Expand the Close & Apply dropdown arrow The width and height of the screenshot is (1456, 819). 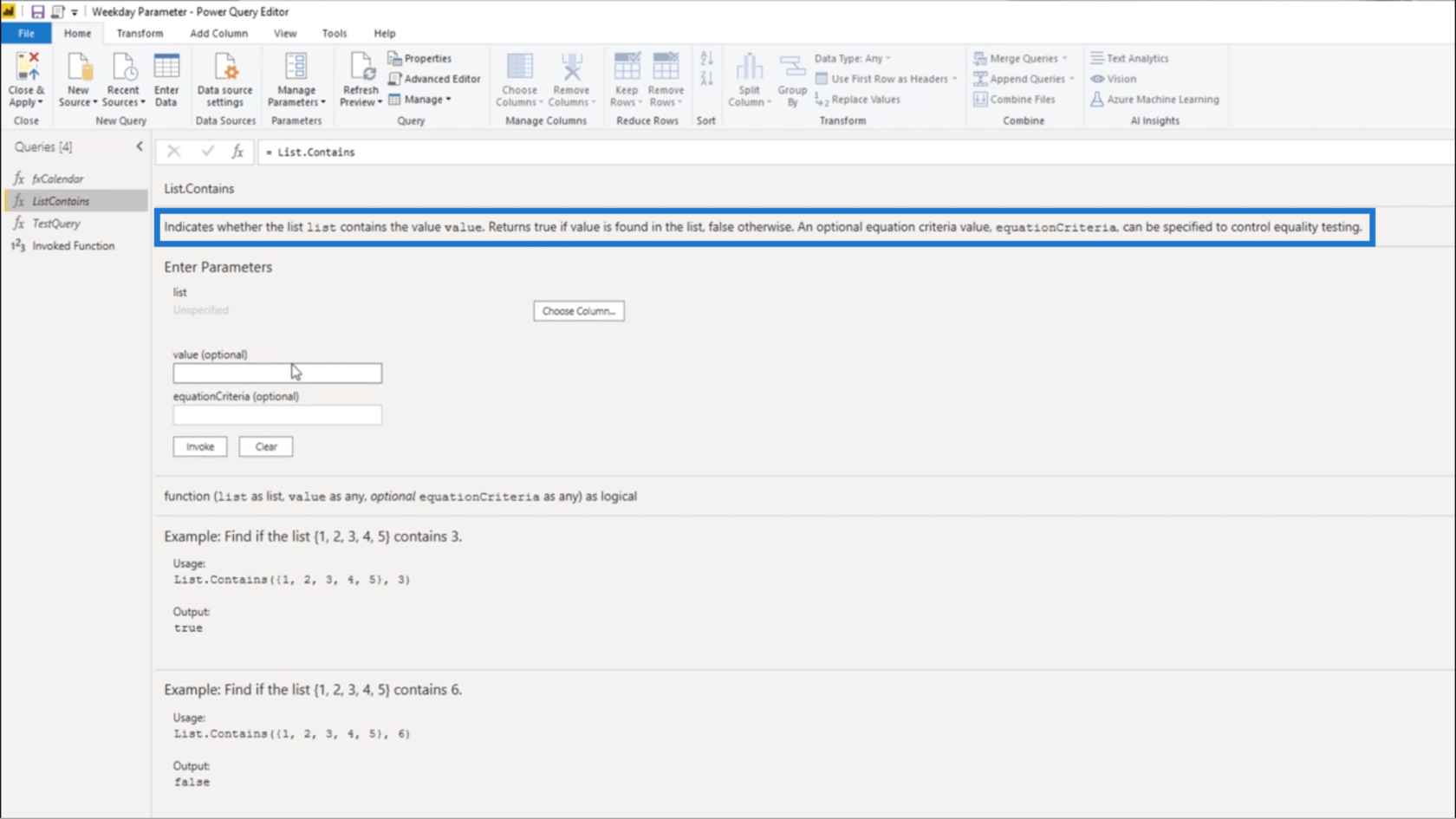click(x=40, y=103)
